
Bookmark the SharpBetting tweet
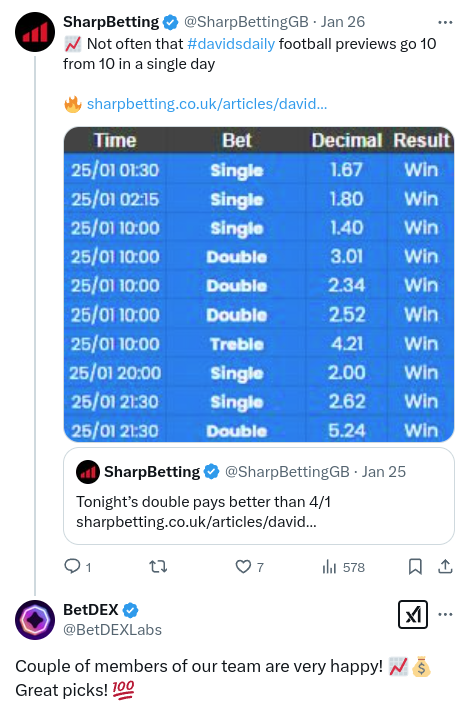tap(415, 567)
